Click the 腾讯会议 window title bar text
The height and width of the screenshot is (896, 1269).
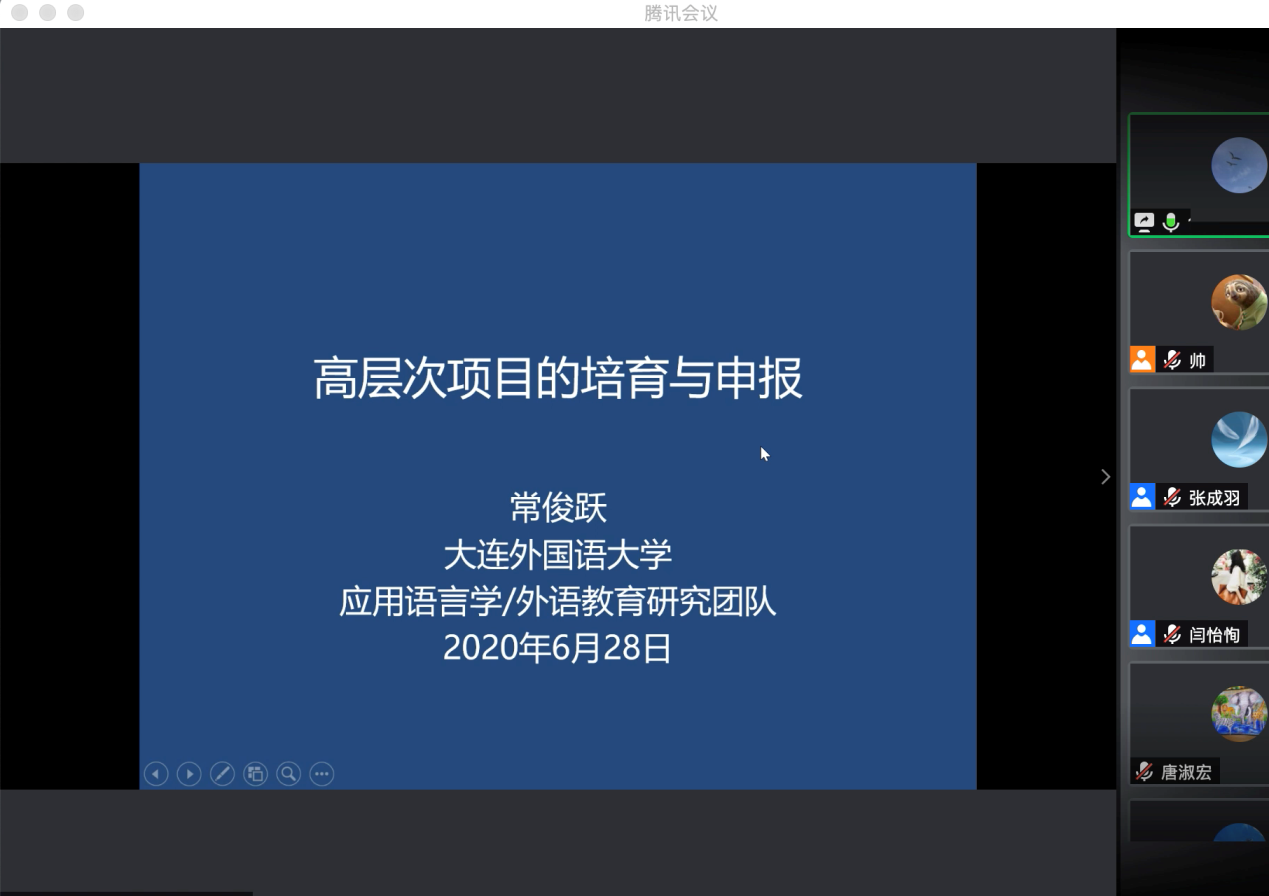(x=681, y=13)
